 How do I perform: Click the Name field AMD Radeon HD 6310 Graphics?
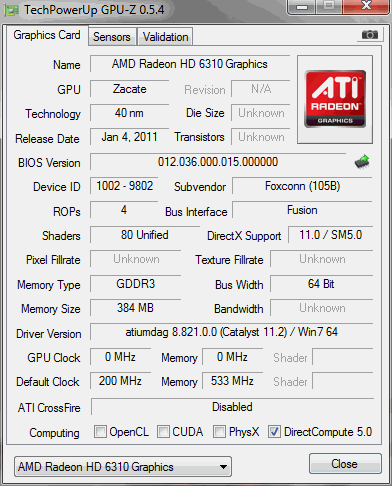click(x=190, y=64)
